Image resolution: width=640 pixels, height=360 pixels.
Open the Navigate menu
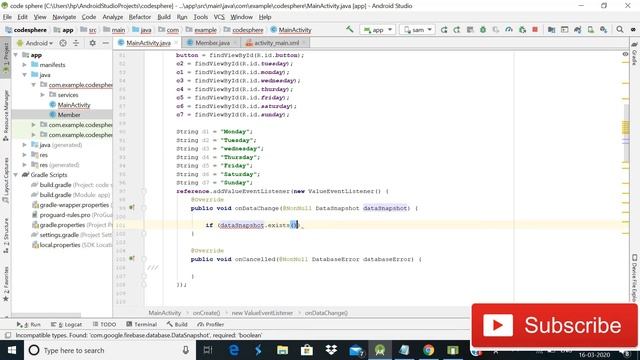point(64,17)
